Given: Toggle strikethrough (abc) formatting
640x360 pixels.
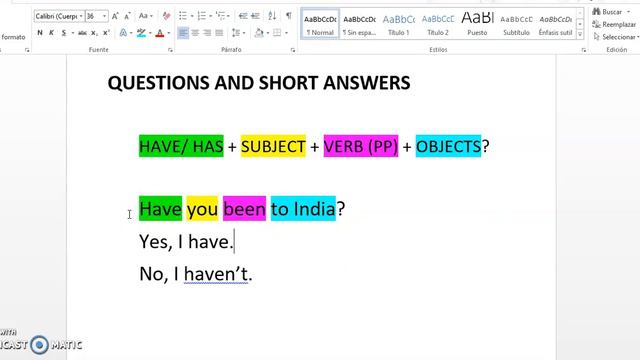Looking at the screenshot, I should click(82, 33).
